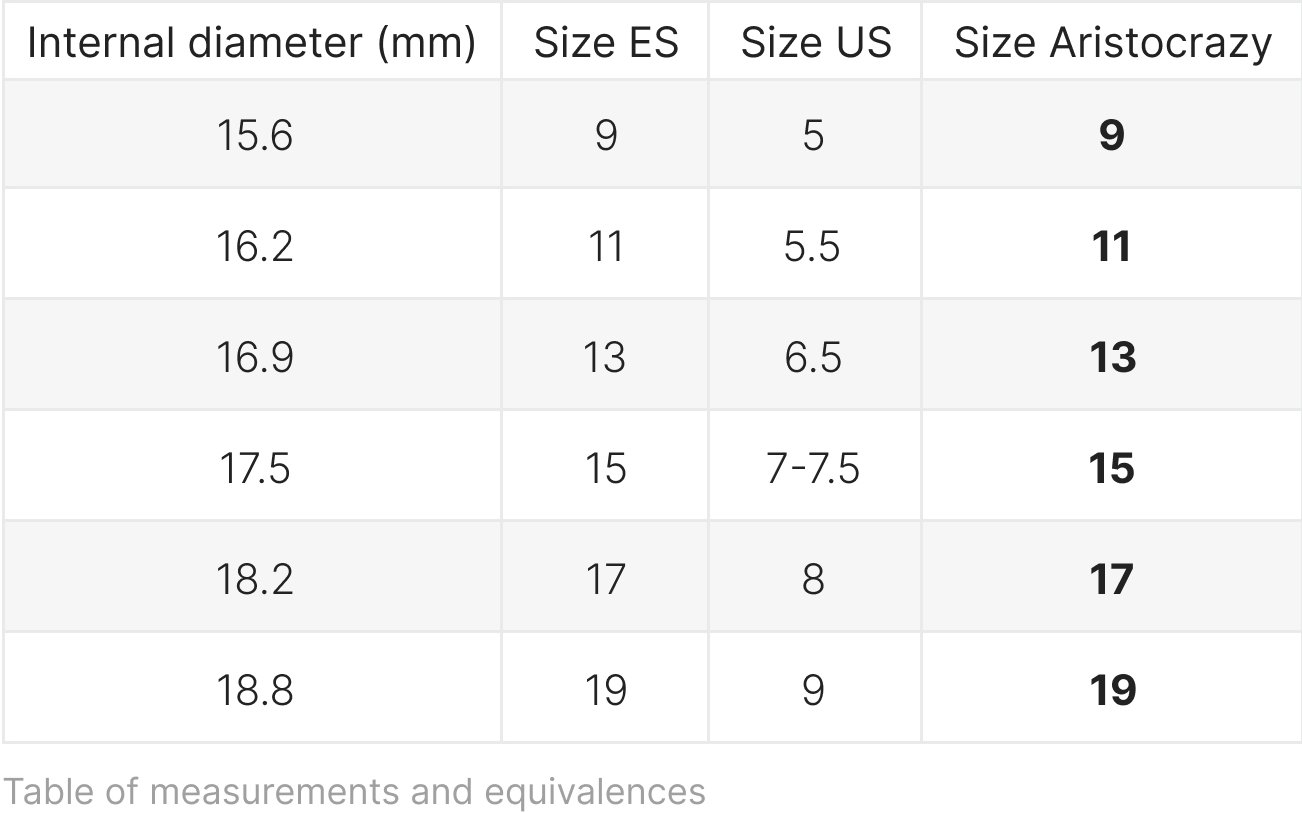This screenshot has width=1302, height=813.
Task: Click the ES size 11 cell
Action: pyautogui.click(x=605, y=244)
